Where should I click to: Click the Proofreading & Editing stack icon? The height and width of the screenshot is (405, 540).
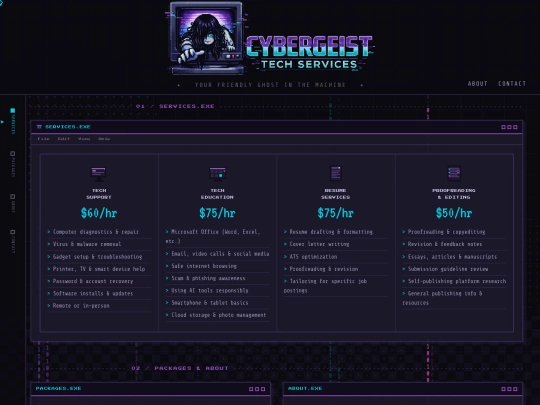(454, 173)
